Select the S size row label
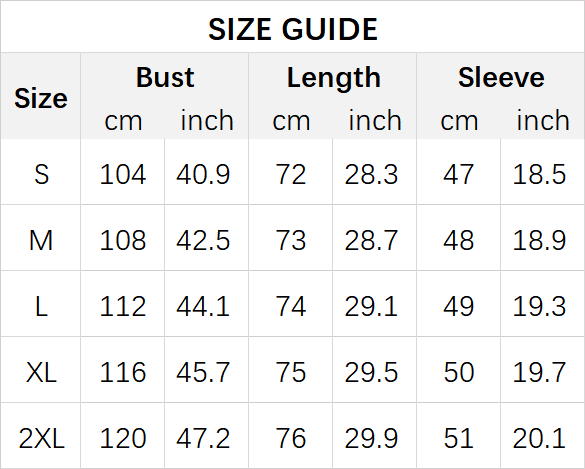 [41, 174]
